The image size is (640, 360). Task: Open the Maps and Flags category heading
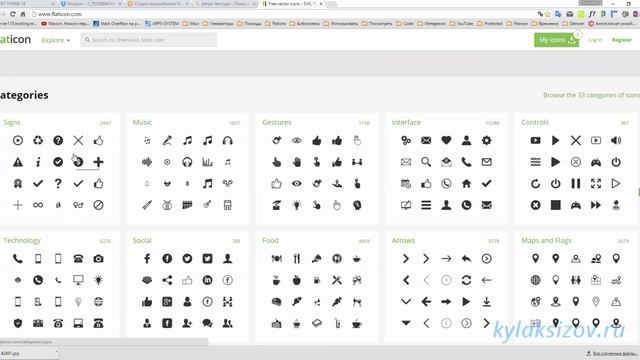(546, 241)
